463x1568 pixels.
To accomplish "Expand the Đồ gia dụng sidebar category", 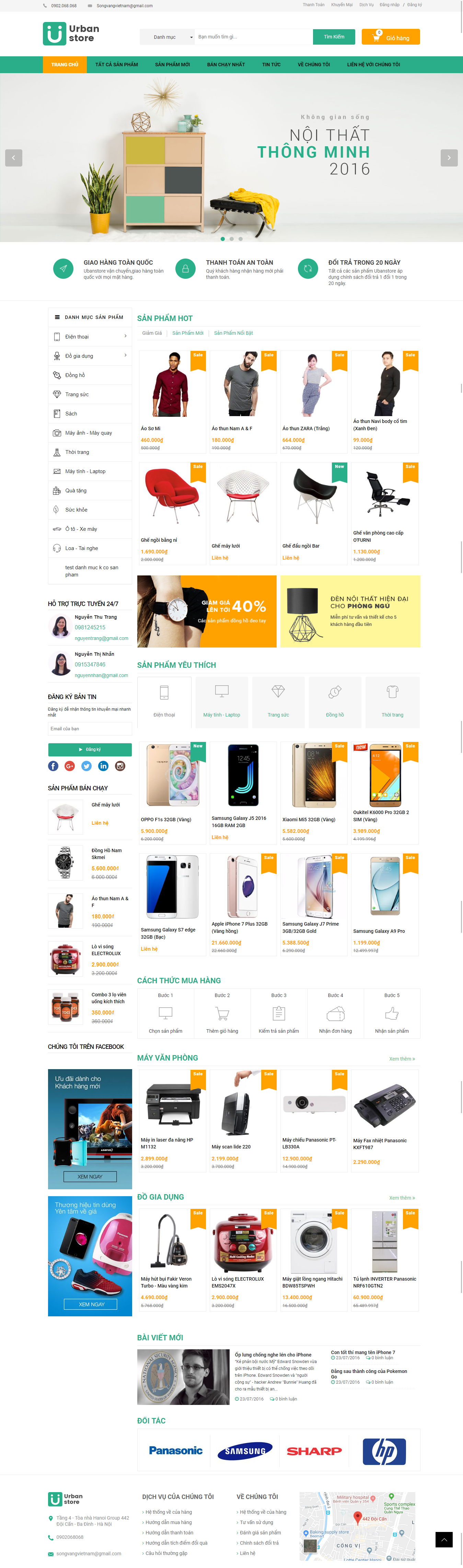I will (90, 355).
